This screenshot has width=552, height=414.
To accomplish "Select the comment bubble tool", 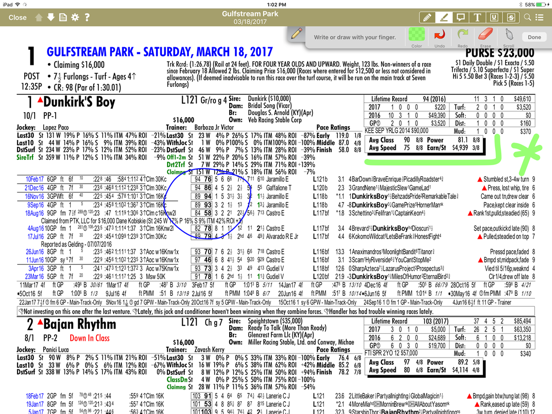I will tap(460, 17).
